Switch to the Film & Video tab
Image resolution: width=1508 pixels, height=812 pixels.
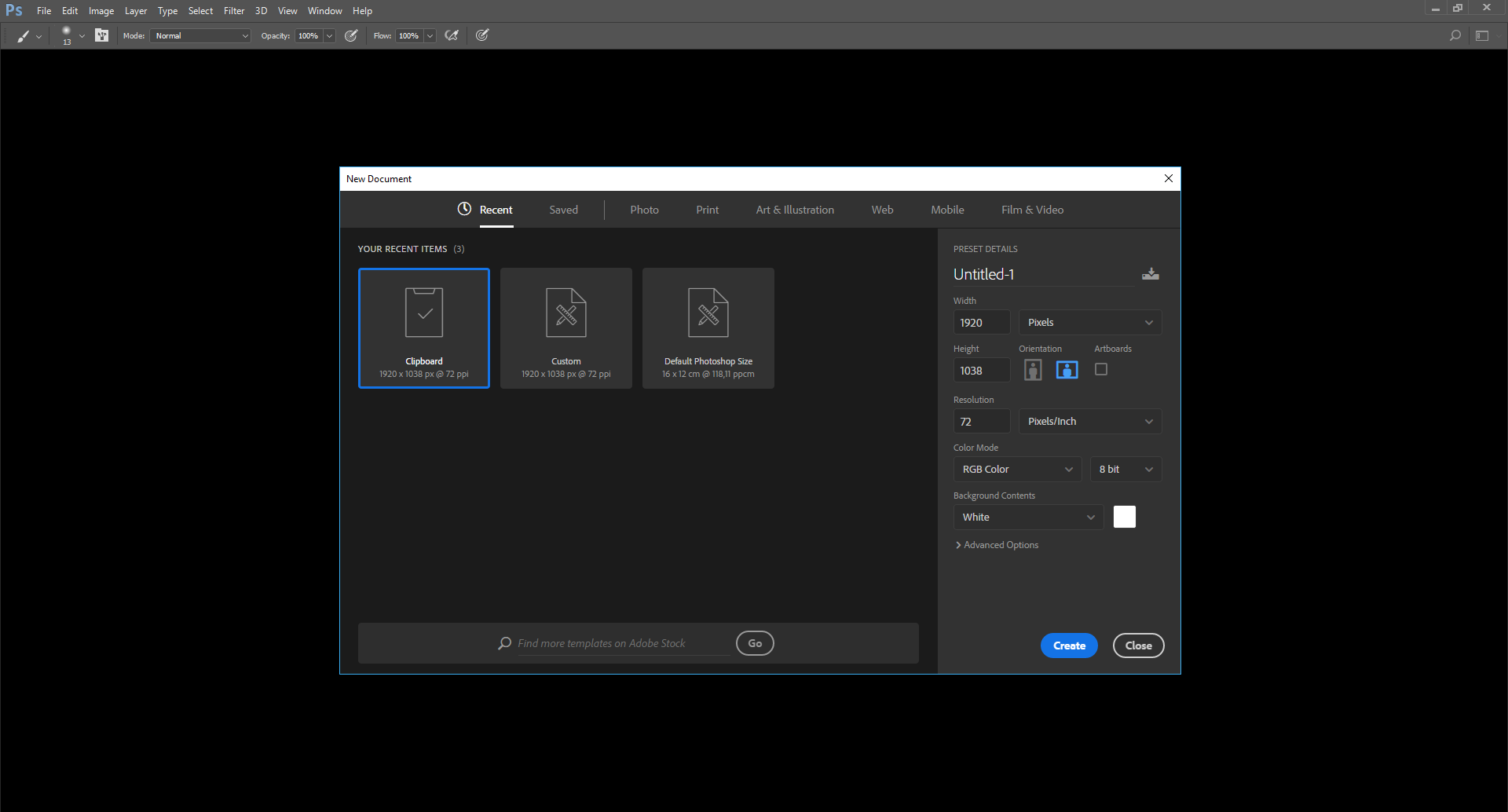tap(1032, 210)
